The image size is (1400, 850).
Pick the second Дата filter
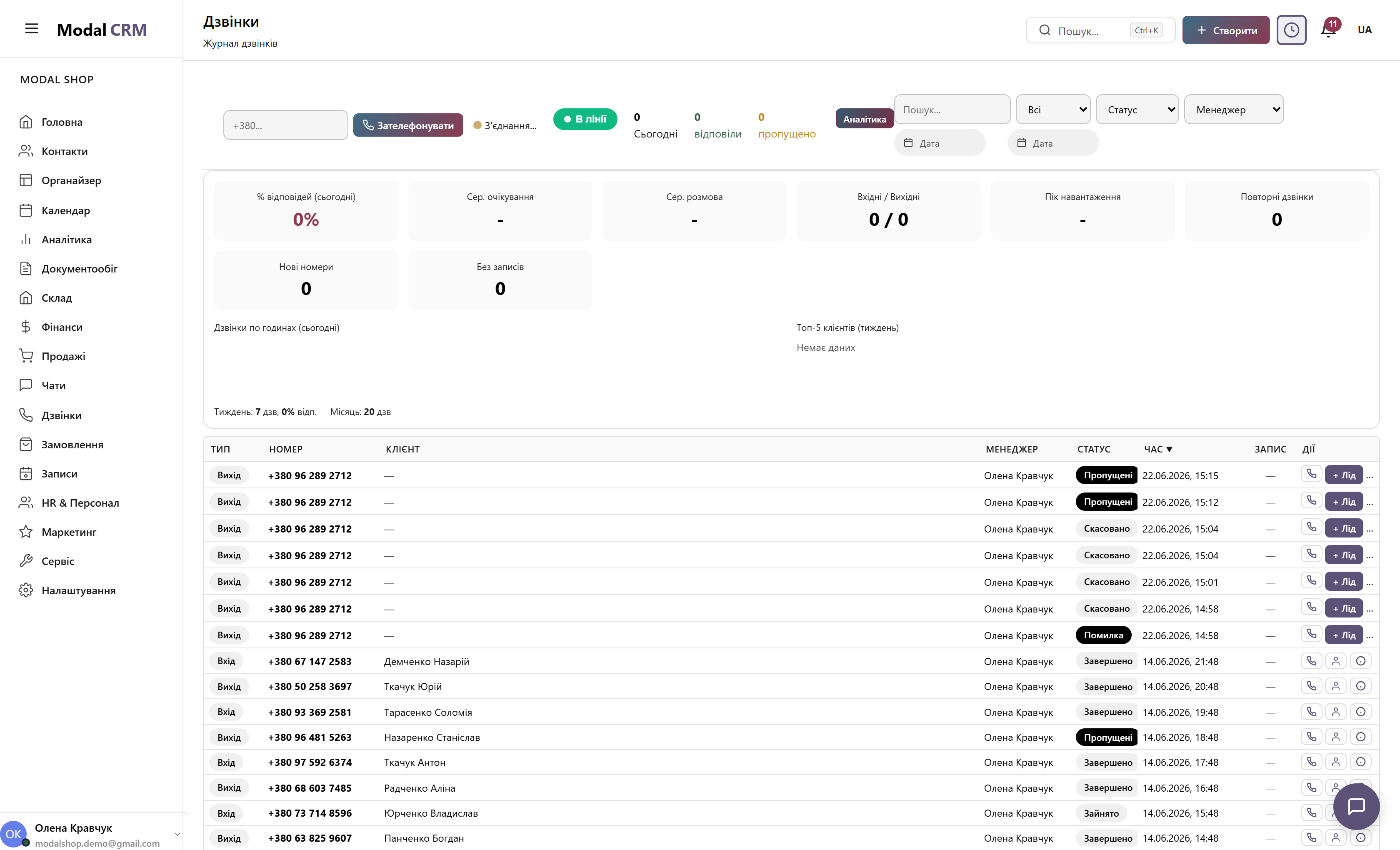point(1053,142)
